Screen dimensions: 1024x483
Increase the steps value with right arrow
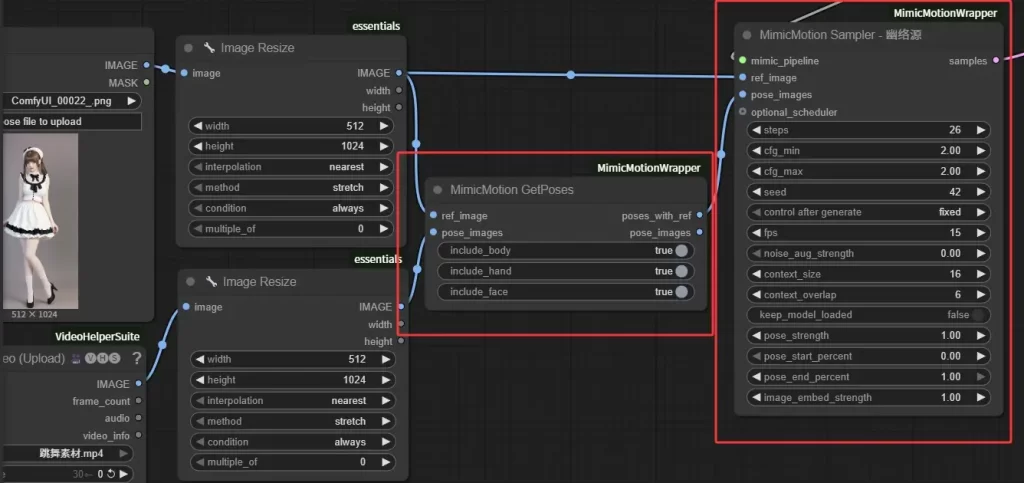(979, 130)
